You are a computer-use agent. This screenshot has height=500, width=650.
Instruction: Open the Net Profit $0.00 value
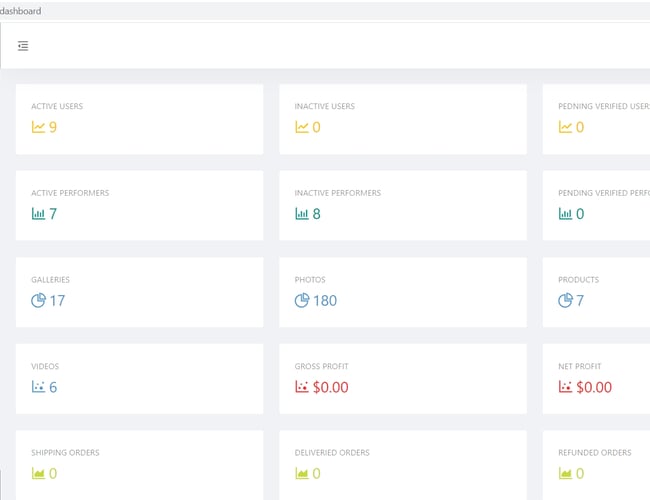(593, 387)
